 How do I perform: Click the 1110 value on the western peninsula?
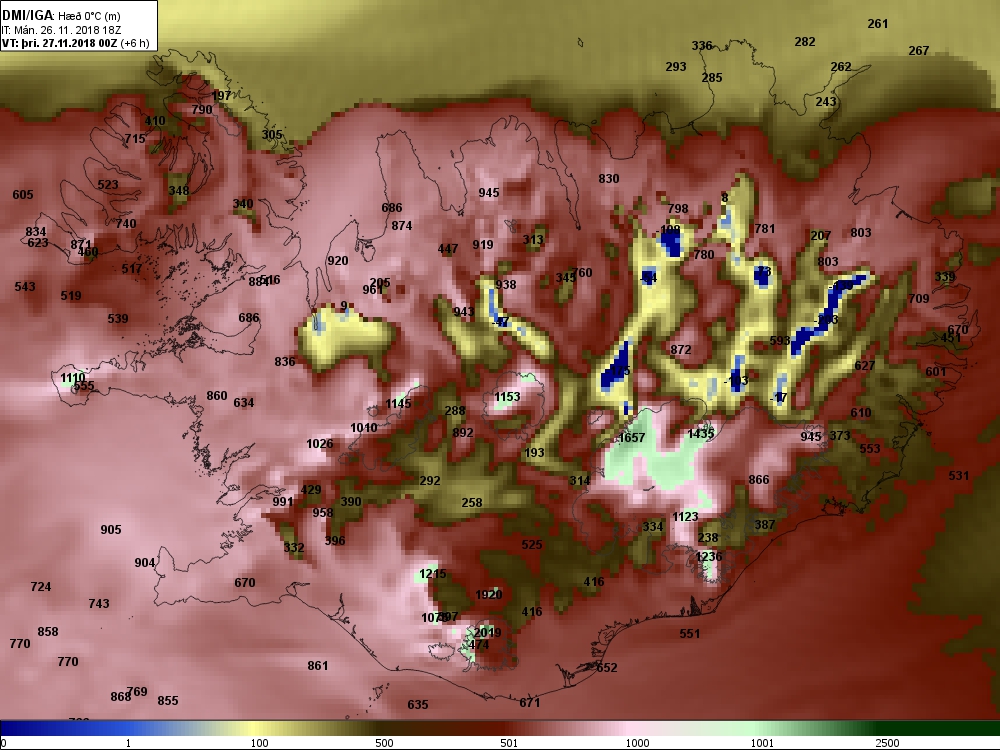[x=73, y=378]
